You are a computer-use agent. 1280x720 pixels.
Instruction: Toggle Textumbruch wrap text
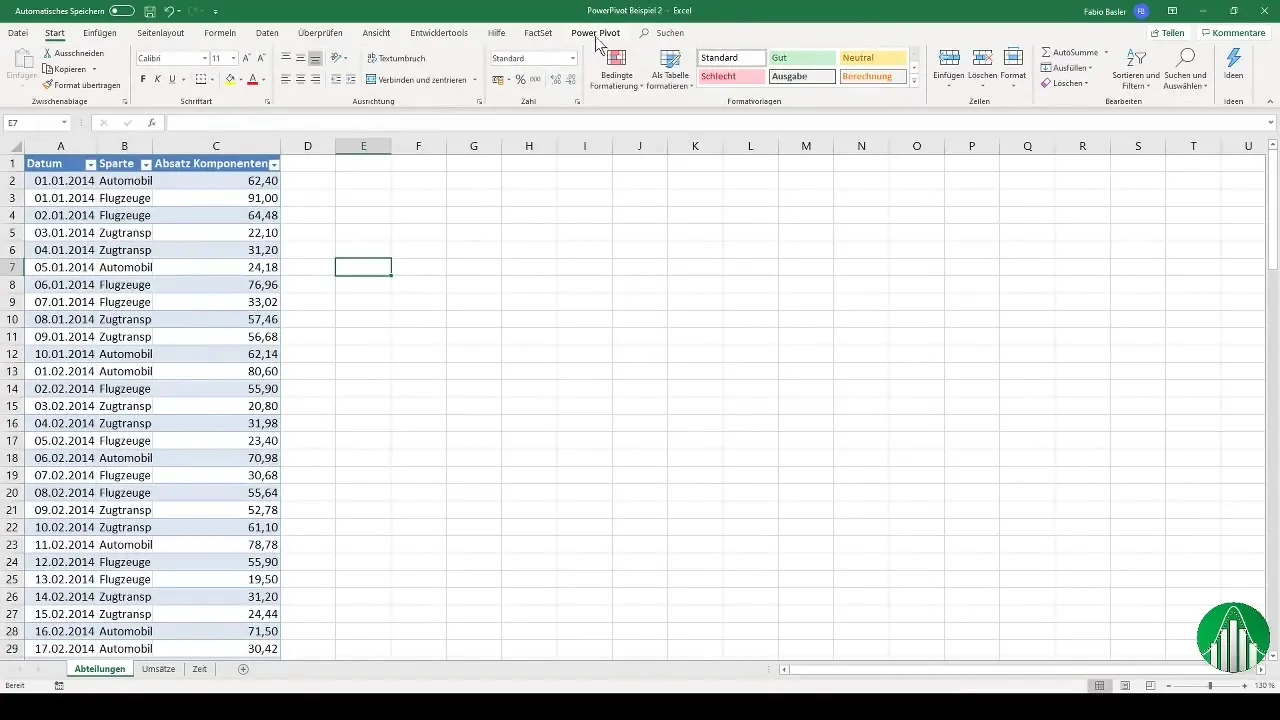point(396,58)
